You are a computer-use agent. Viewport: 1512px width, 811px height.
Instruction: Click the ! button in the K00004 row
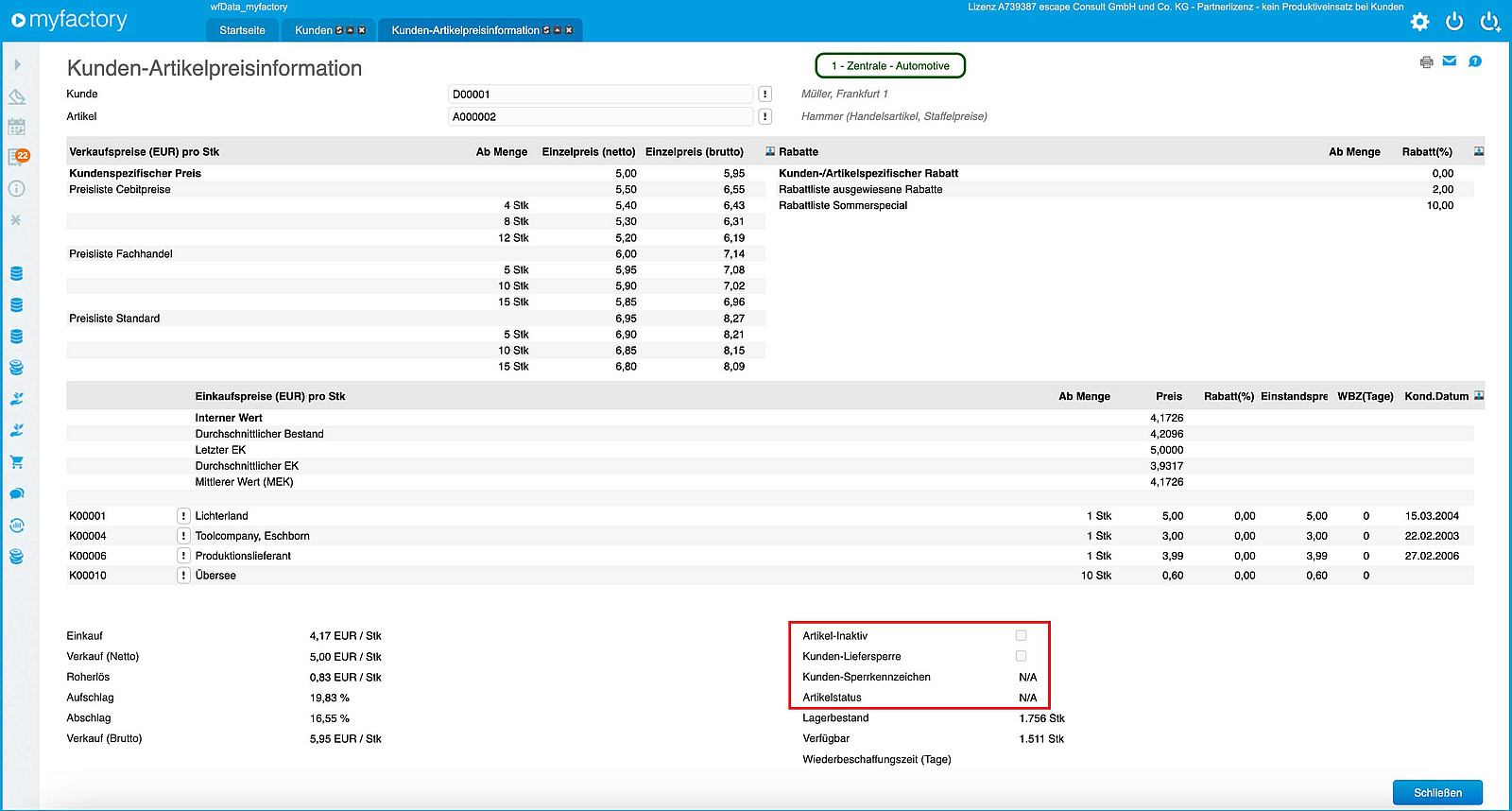point(184,536)
